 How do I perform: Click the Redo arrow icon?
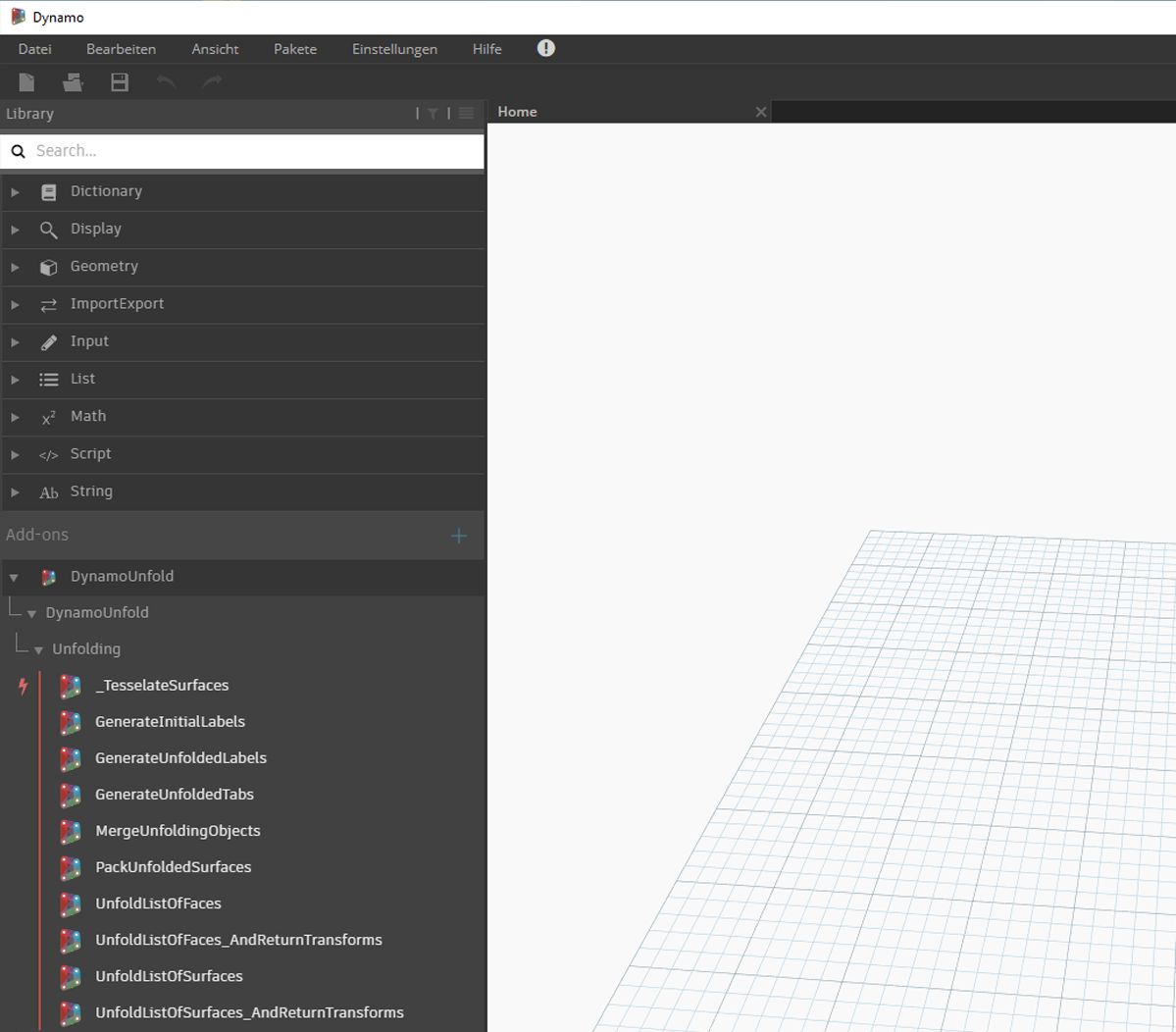pyautogui.click(x=212, y=81)
